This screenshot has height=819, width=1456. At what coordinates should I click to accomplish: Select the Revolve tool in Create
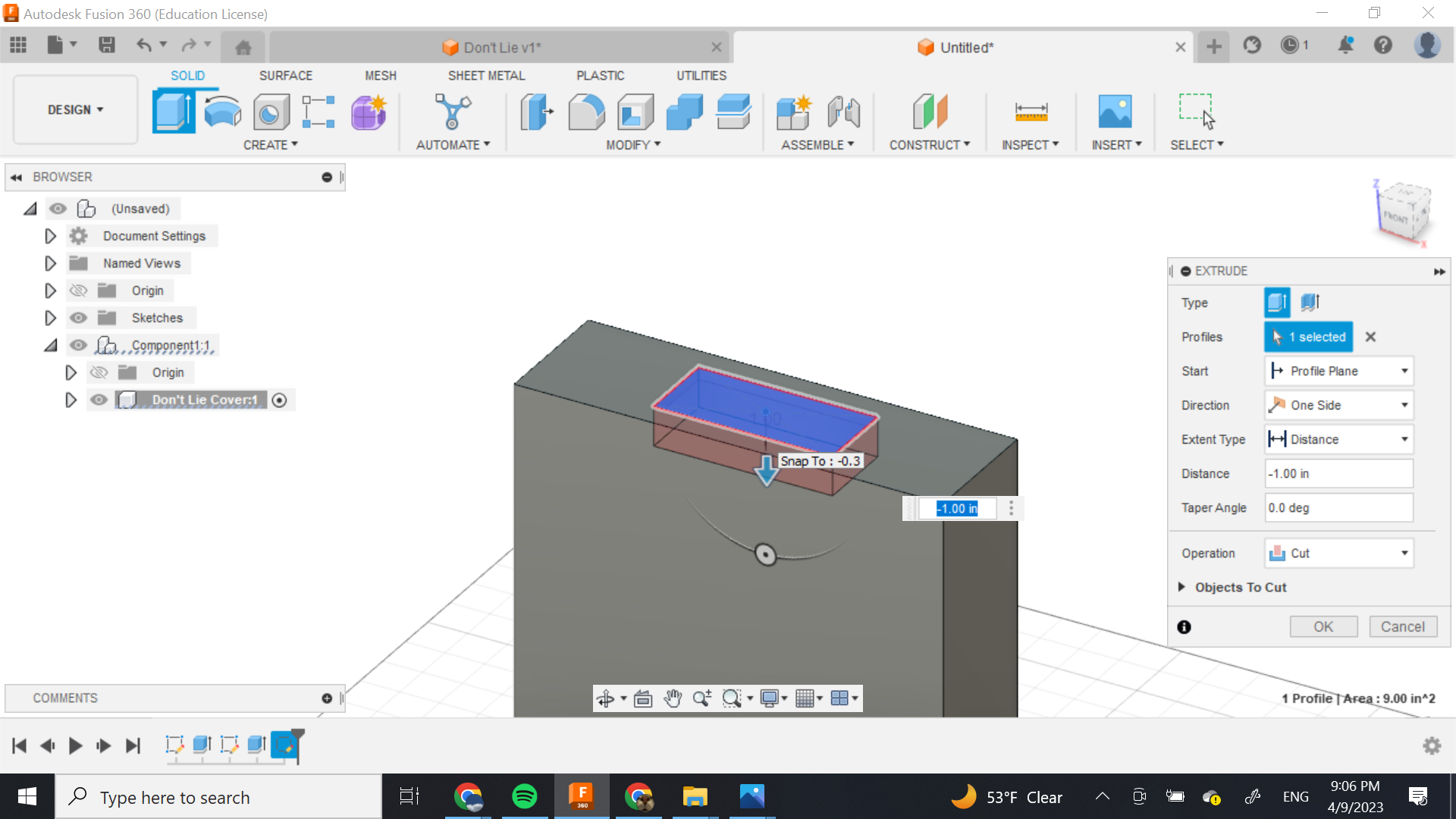tap(222, 111)
